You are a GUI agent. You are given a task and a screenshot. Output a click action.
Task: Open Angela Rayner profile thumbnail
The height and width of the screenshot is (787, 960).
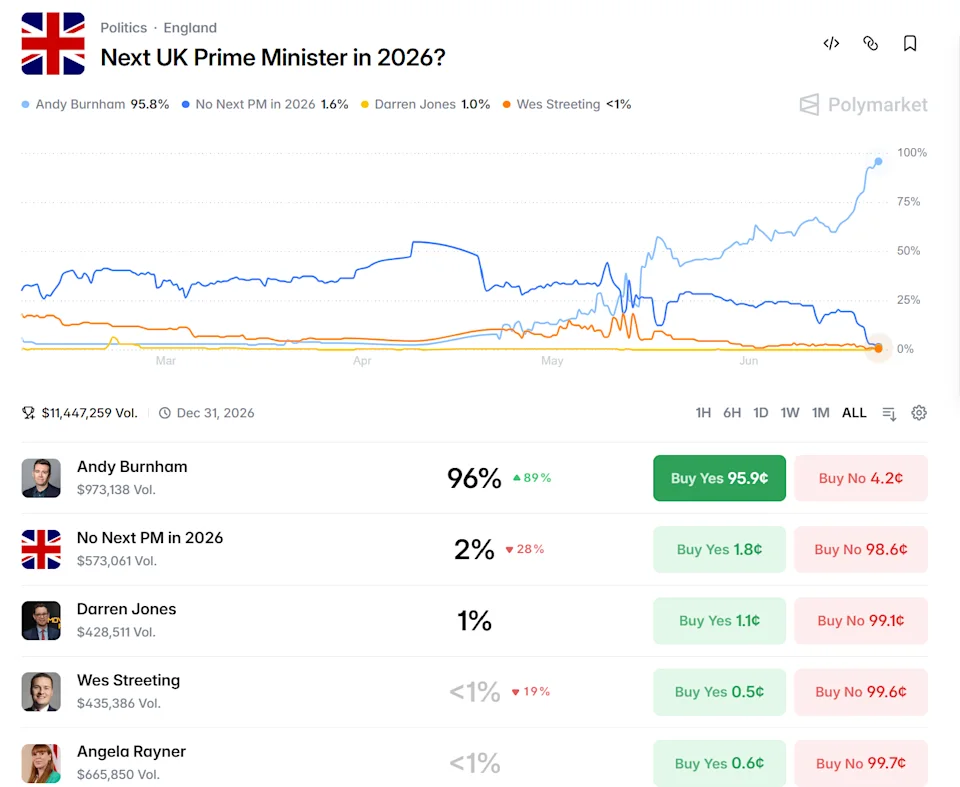pos(41,763)
